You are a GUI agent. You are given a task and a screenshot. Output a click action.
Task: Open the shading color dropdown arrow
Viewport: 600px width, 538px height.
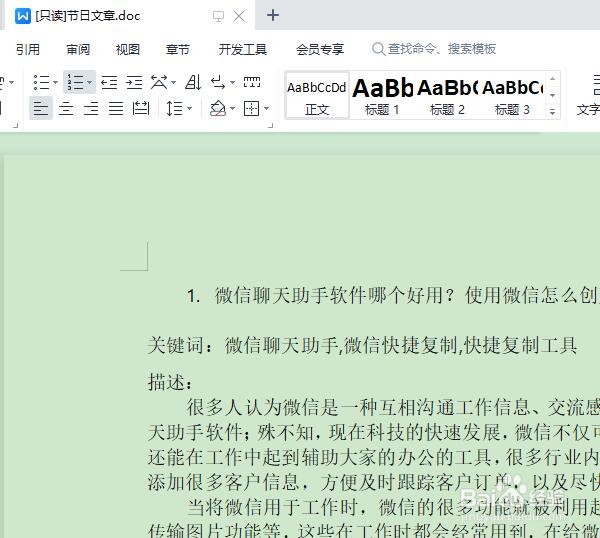click(232, 109)
